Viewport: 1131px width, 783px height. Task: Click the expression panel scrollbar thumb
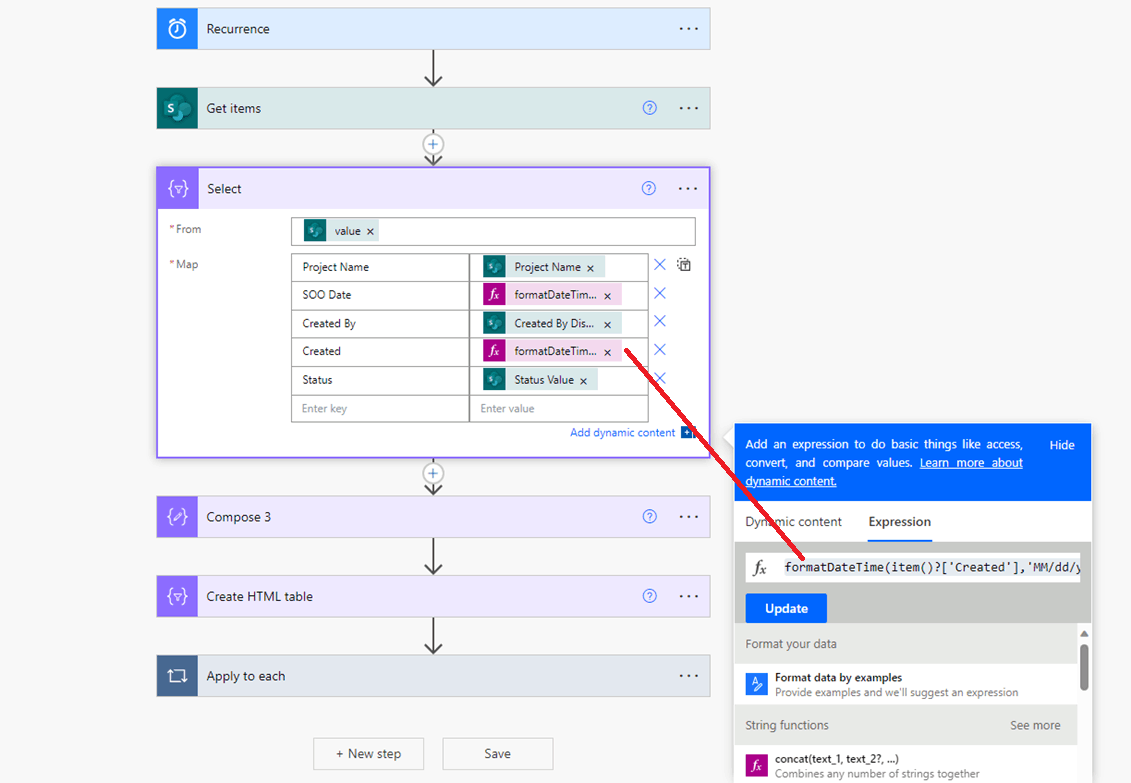[x=1083, y=667]
